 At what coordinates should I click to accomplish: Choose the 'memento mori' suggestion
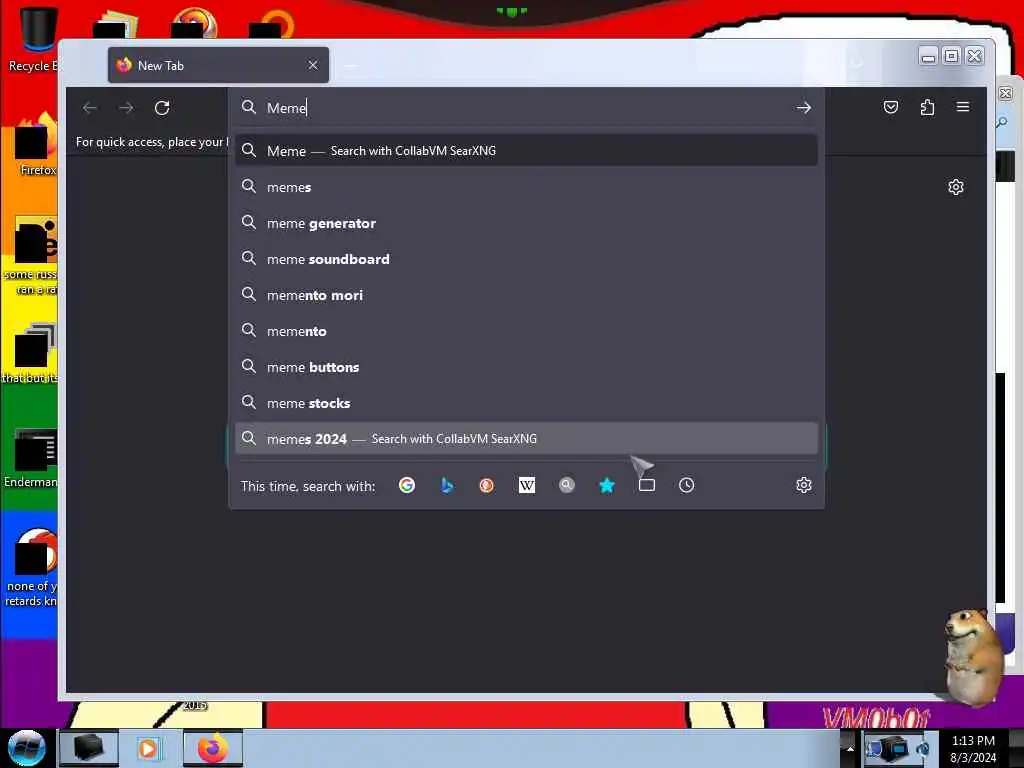(526, 295)
